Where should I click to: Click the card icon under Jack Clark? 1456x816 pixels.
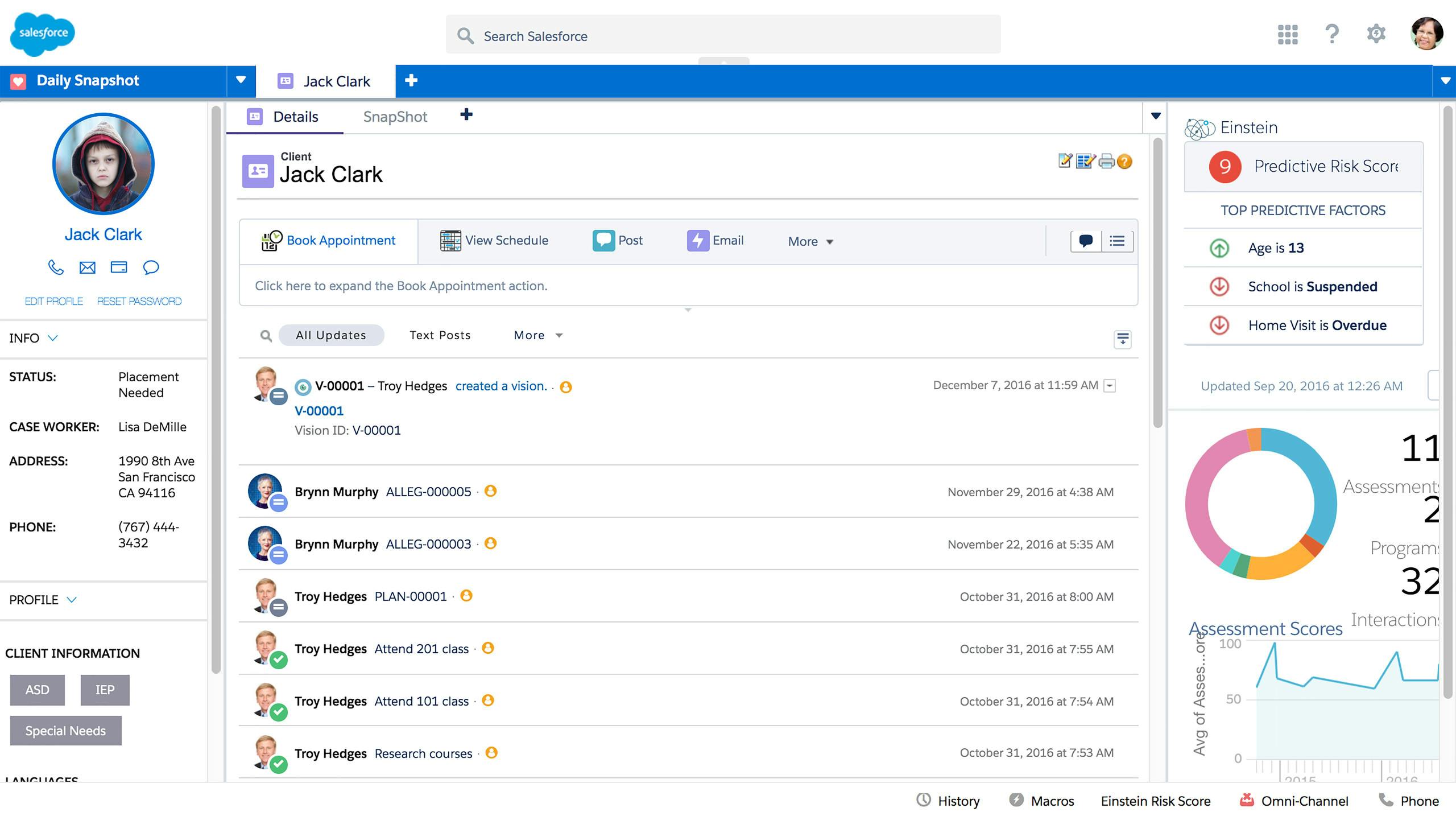(x=119, y=267)
